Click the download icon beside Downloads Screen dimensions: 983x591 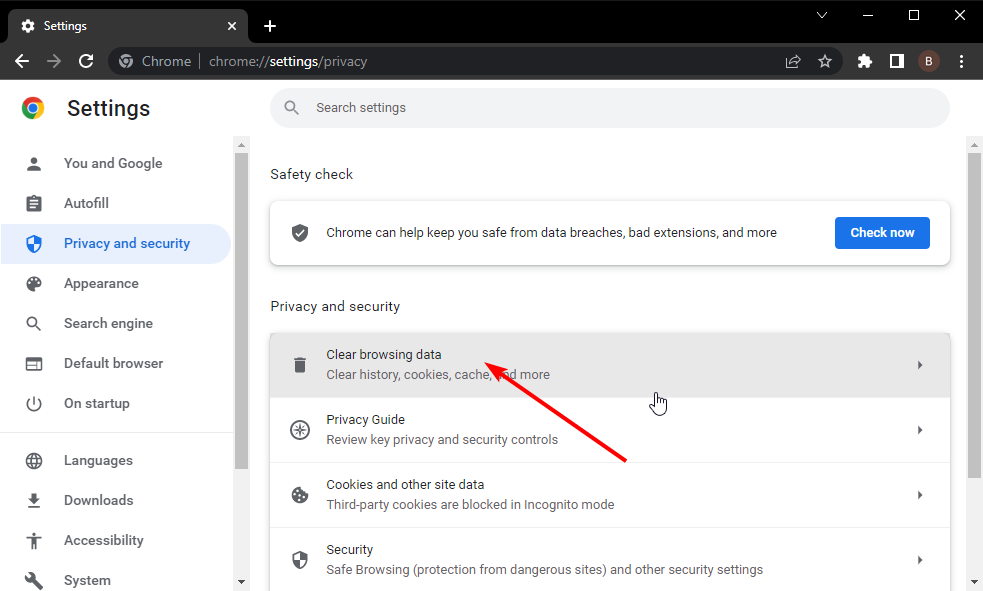[x=34, y=500]
